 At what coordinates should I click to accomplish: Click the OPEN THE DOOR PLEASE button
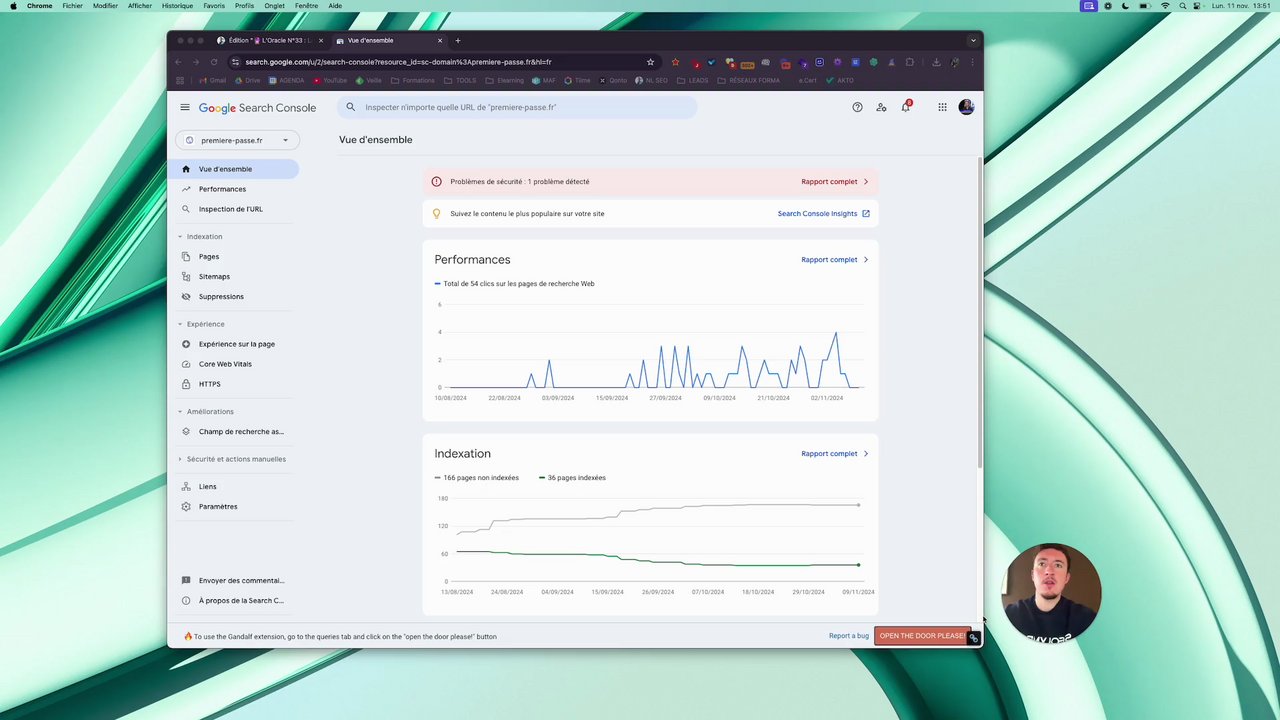pyautogui.click(x=921, y=636)
